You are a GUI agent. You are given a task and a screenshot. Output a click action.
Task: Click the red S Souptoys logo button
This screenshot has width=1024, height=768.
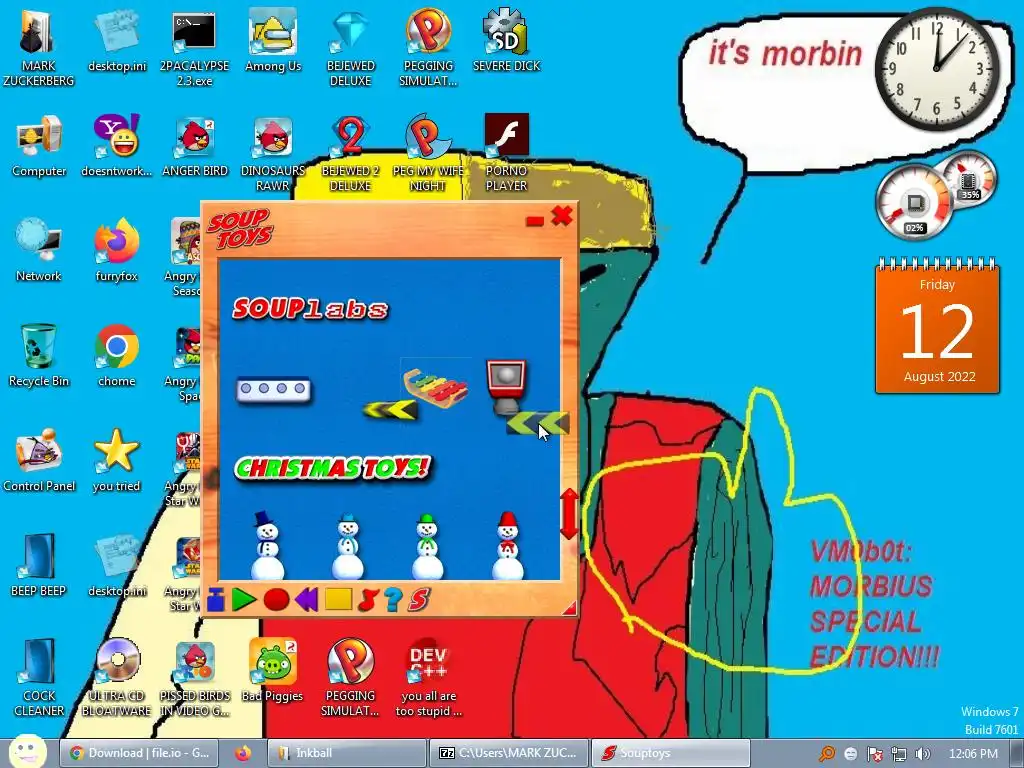[419, 600]
